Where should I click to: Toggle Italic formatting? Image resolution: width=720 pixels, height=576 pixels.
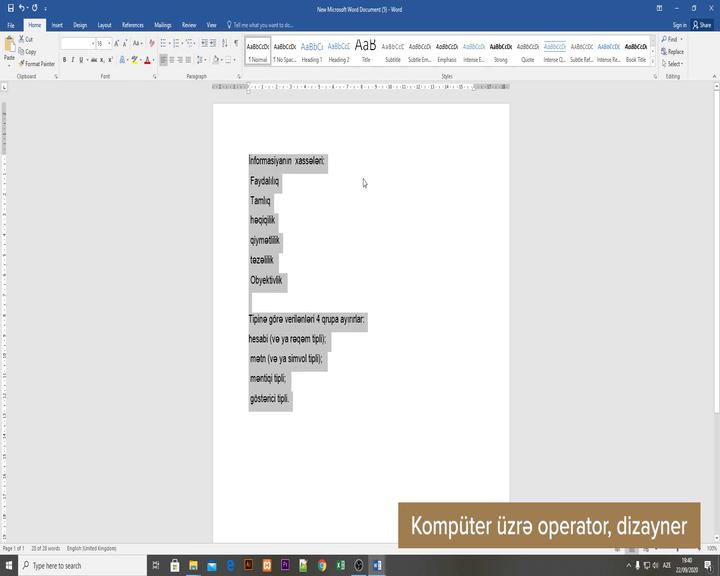pos(73,60)
